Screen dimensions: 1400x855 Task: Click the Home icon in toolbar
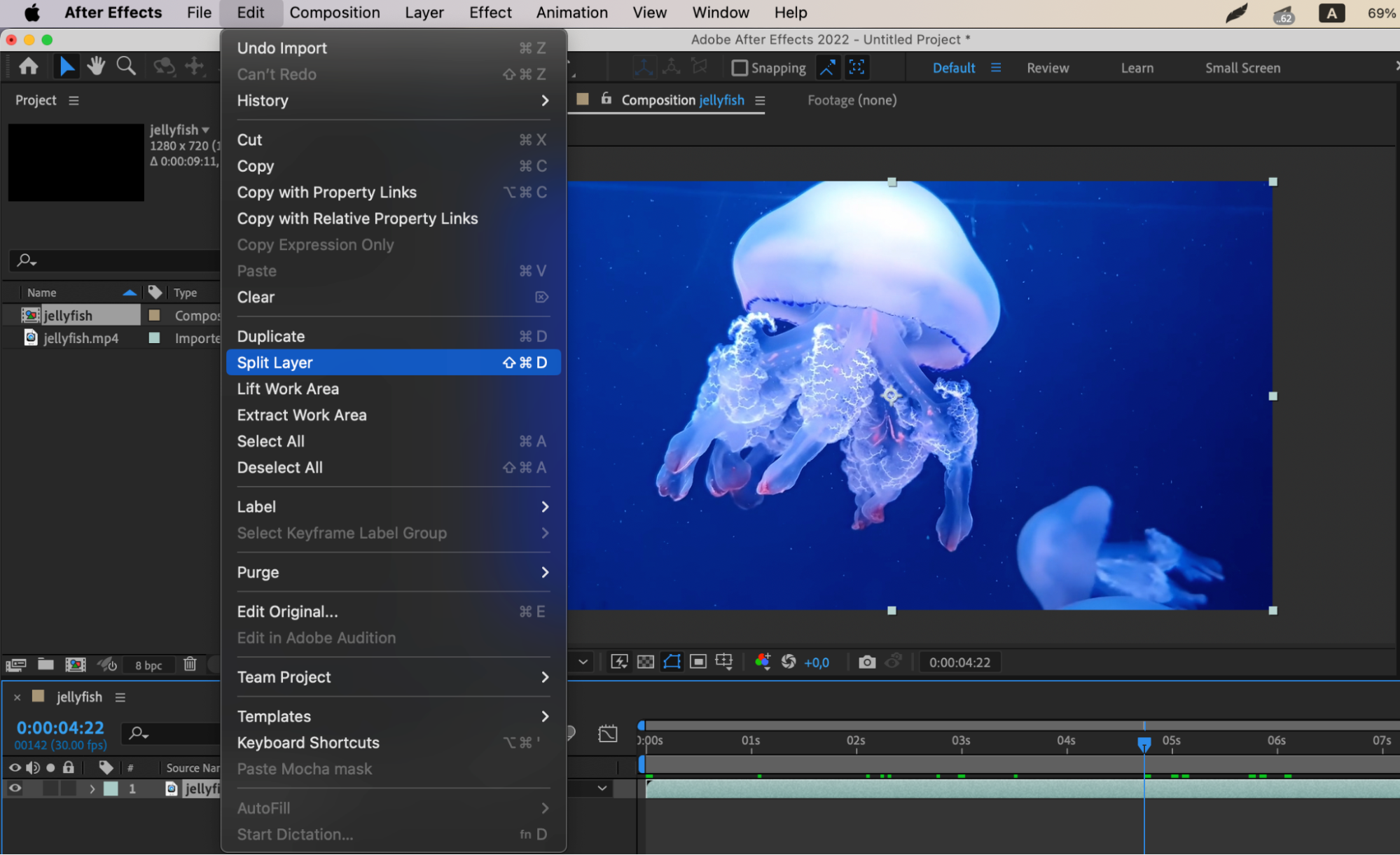point(29,67)
